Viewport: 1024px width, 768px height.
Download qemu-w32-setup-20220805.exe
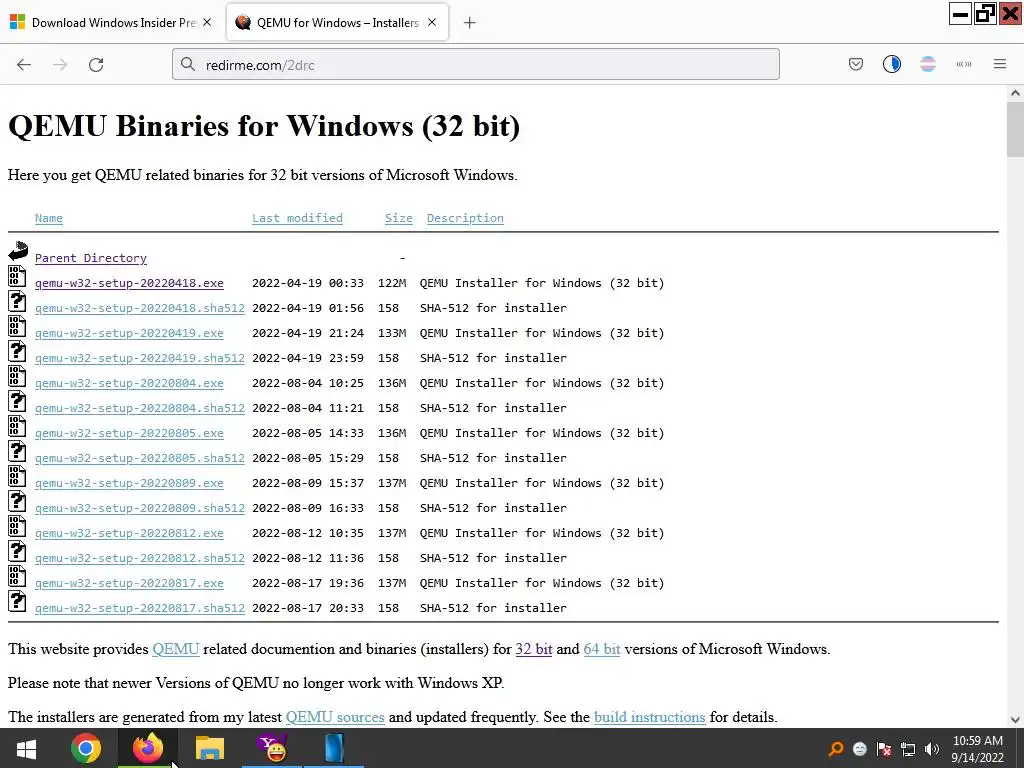click(x=129, y=434)
